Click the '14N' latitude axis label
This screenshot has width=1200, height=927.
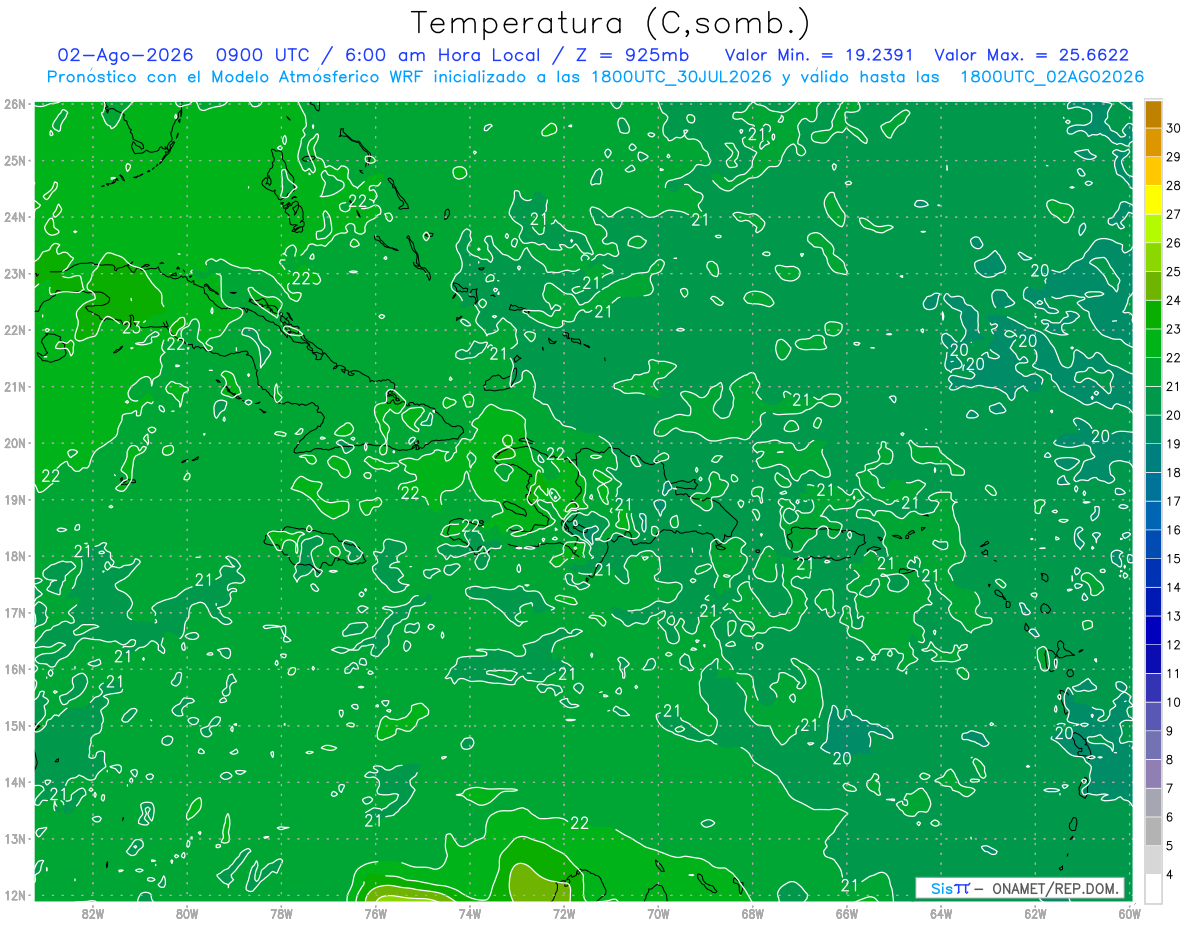click(15, 782)
